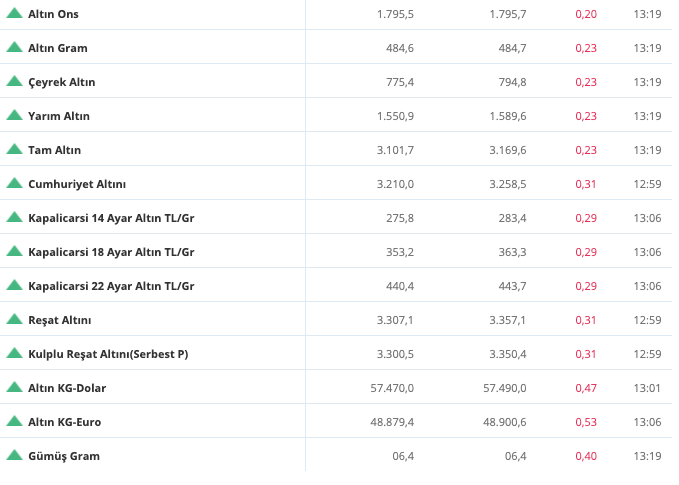Image resolution: width=679 pixels, height=485 pixels.
Task: Click the green triangle beside Gümüş Gram
Action: point(14,455)
